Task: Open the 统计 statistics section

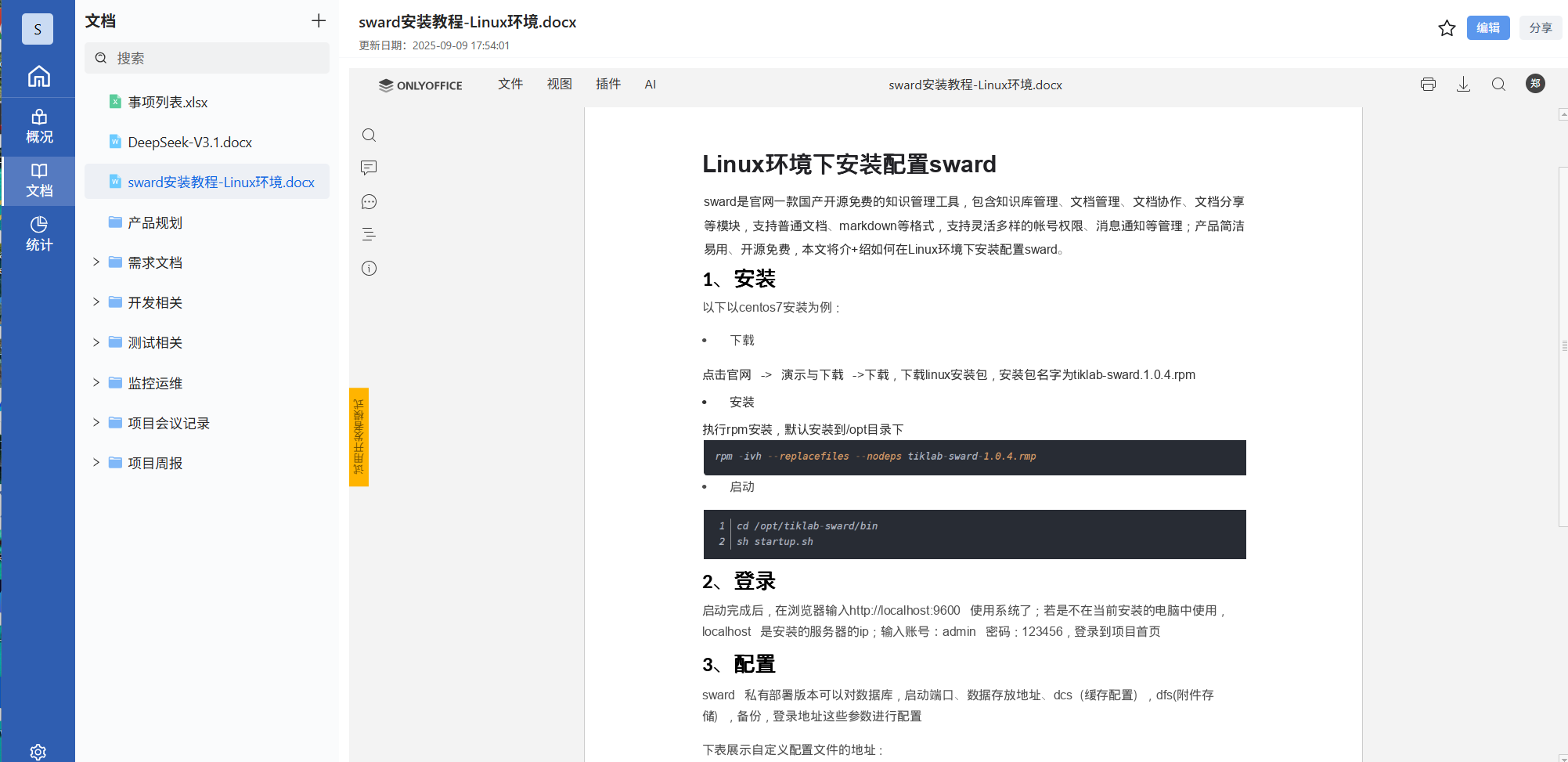Action: [x=38, y=234]
